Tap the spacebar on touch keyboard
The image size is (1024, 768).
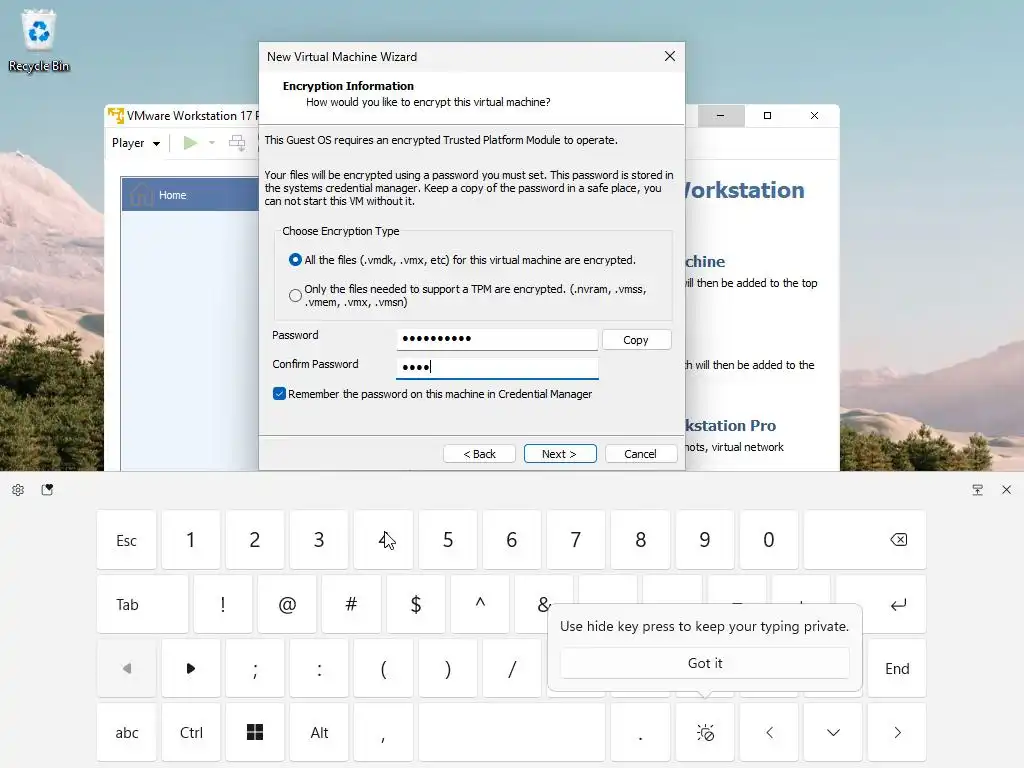pos(511,732)
